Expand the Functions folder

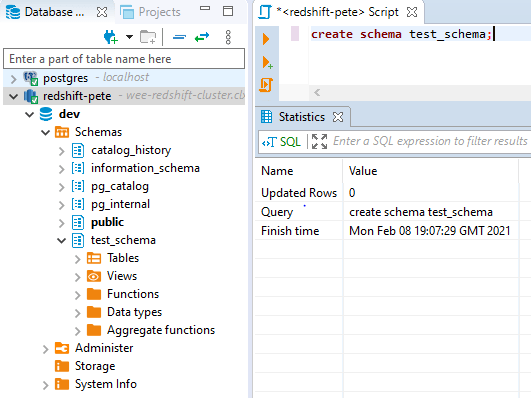[78, 295]
